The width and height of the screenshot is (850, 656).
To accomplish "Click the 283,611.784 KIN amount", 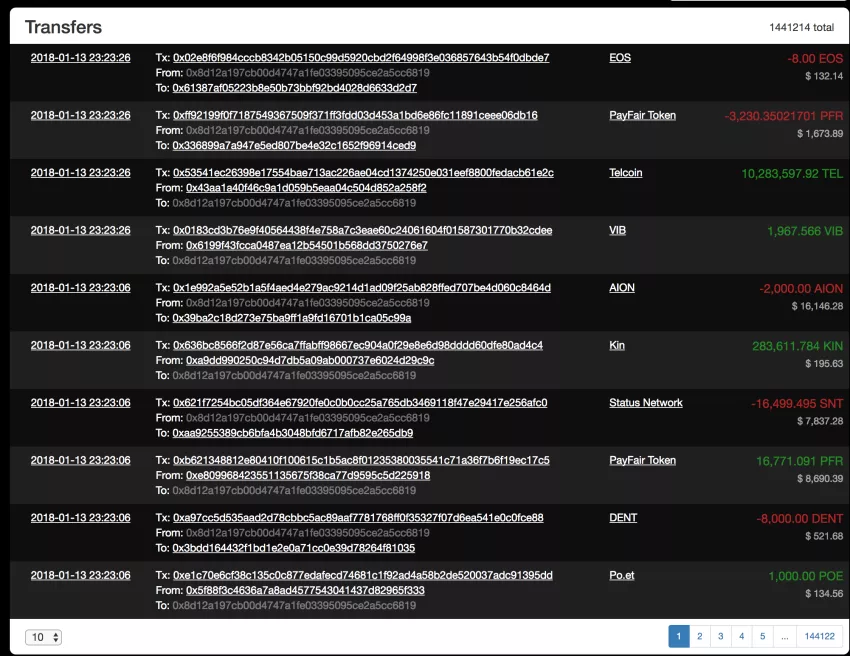I will [x=797, y=346].
